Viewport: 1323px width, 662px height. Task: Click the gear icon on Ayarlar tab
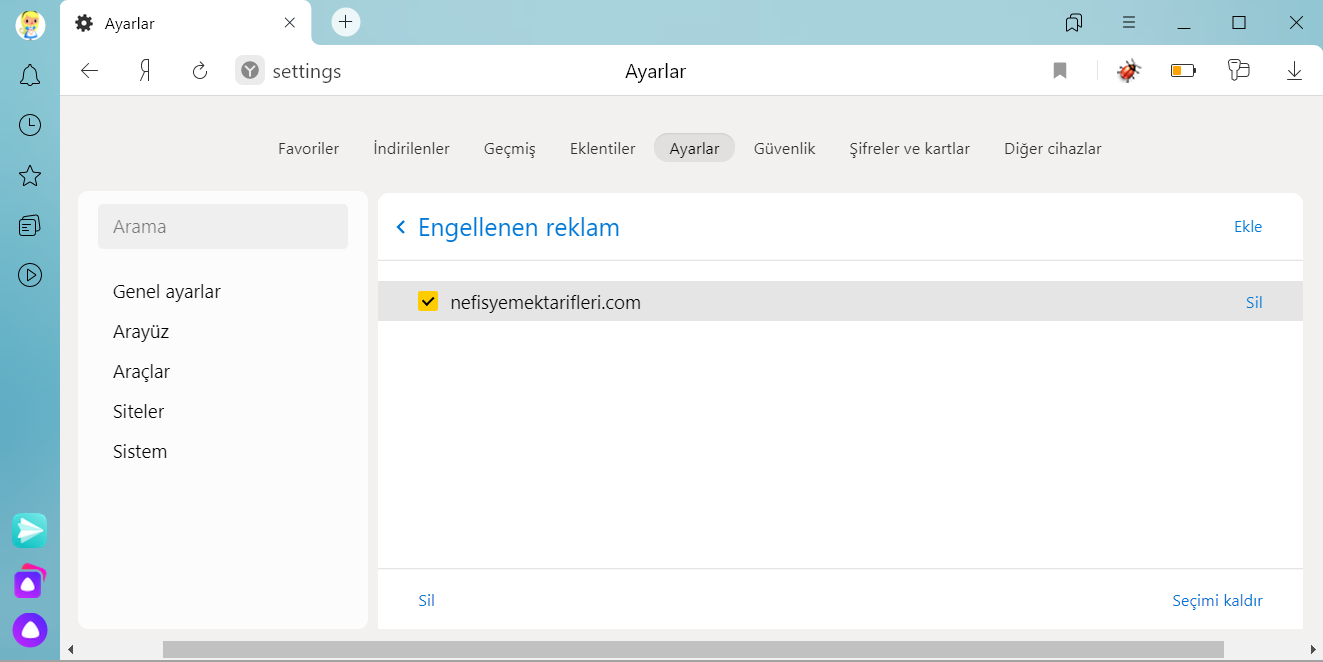(x=84, y=23)
